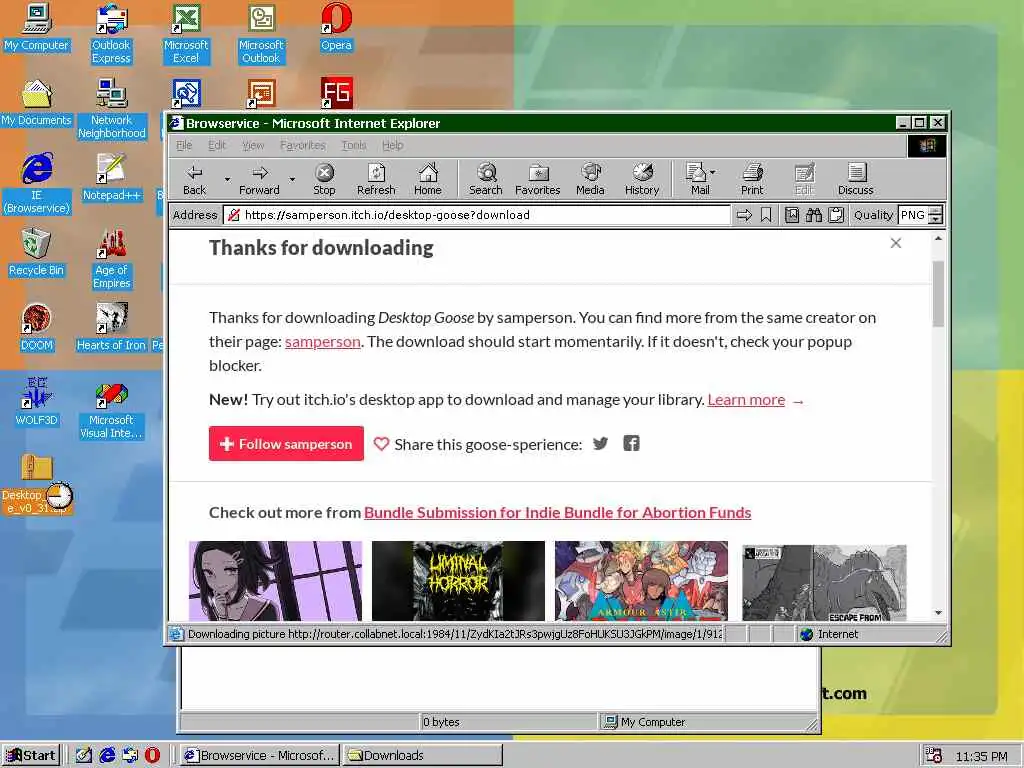Open the File menu
The height and width of the screenshot is (768, 1024).
click(x=184, y=145)
